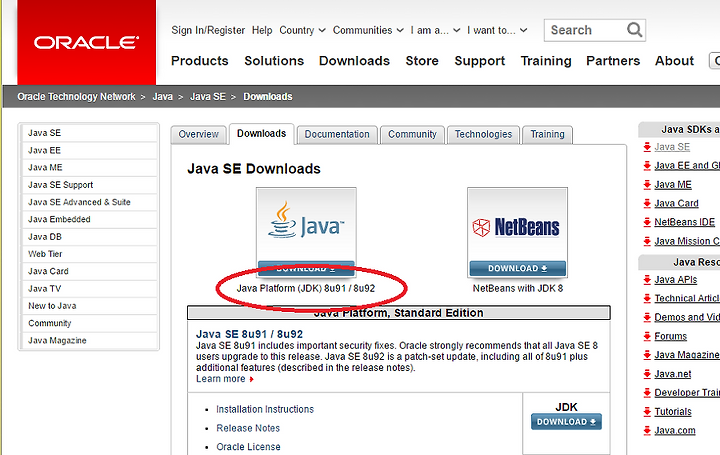The width and height of the screenshot is (720, 455).
Task: Click red arrow icon beside Java.com
Action: click(647, 430)
